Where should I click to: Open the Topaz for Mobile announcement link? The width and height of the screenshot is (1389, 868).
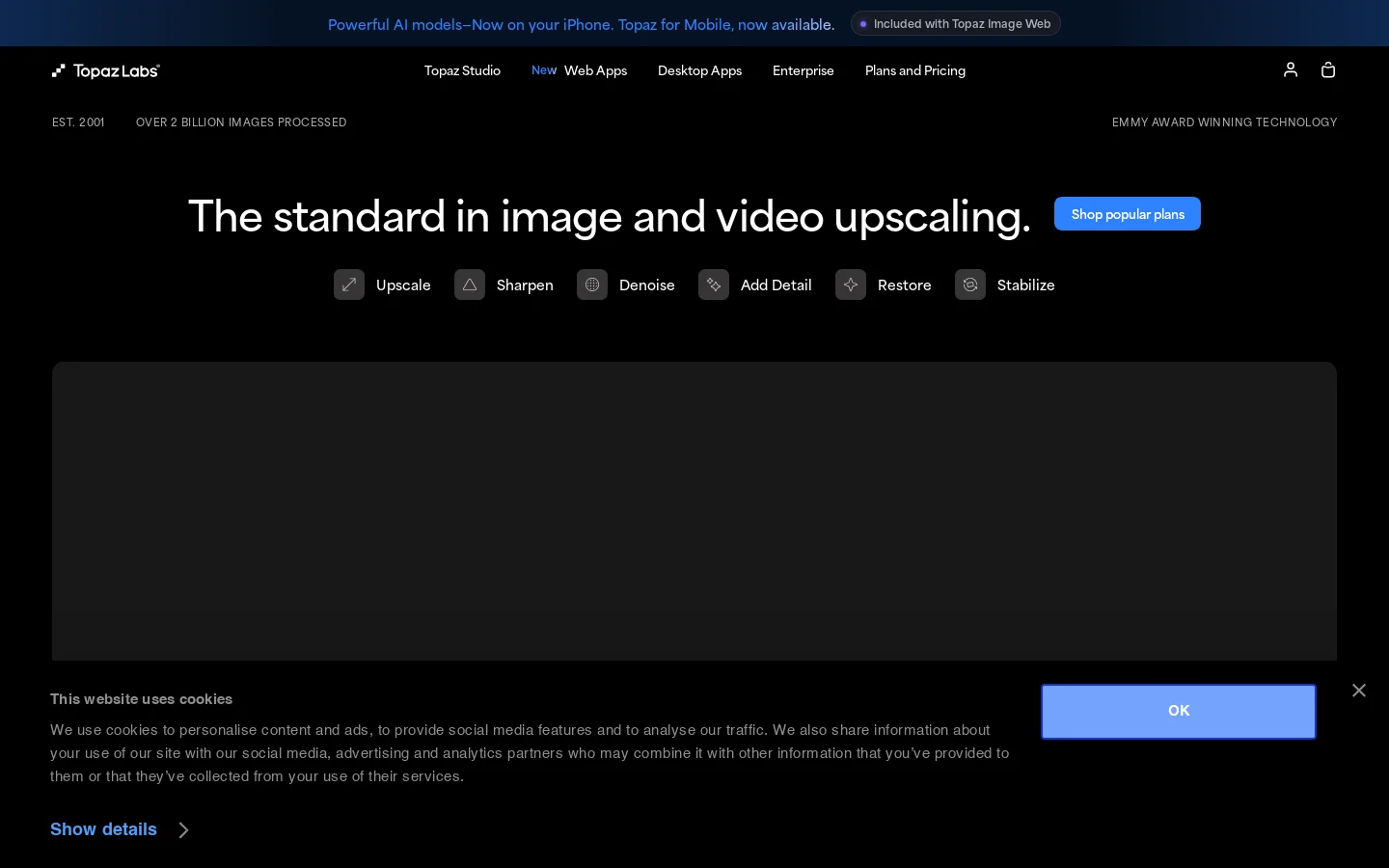(582, 24)
